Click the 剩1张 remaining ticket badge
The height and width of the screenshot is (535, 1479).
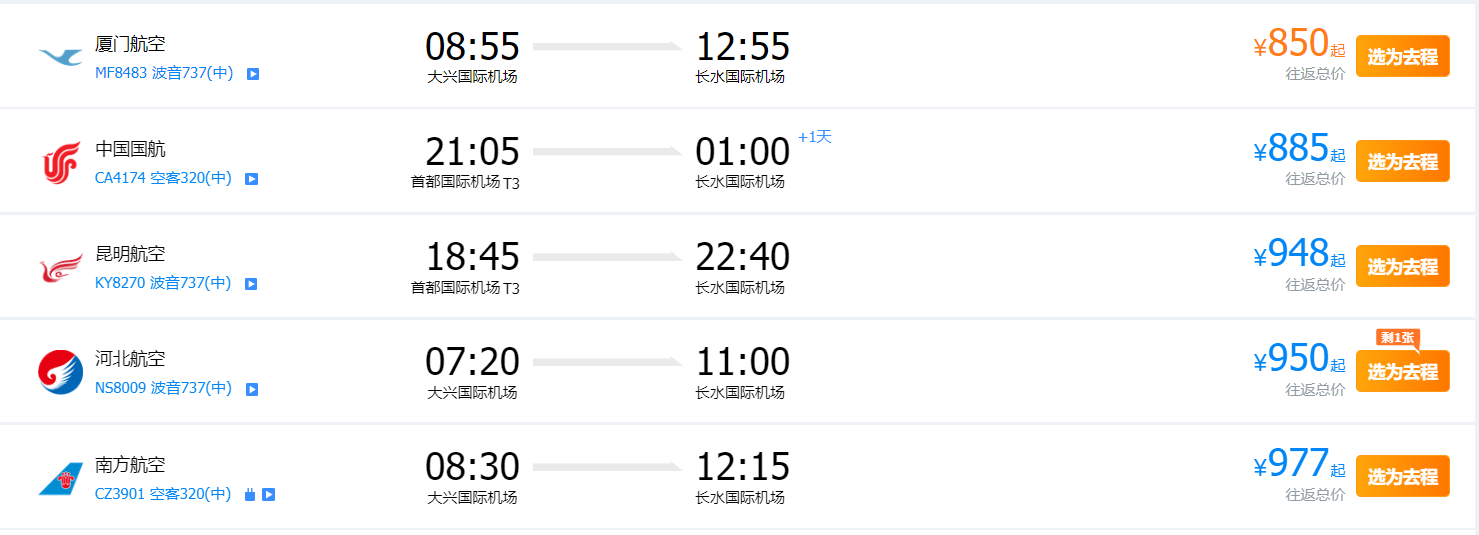click(1397, 338)
